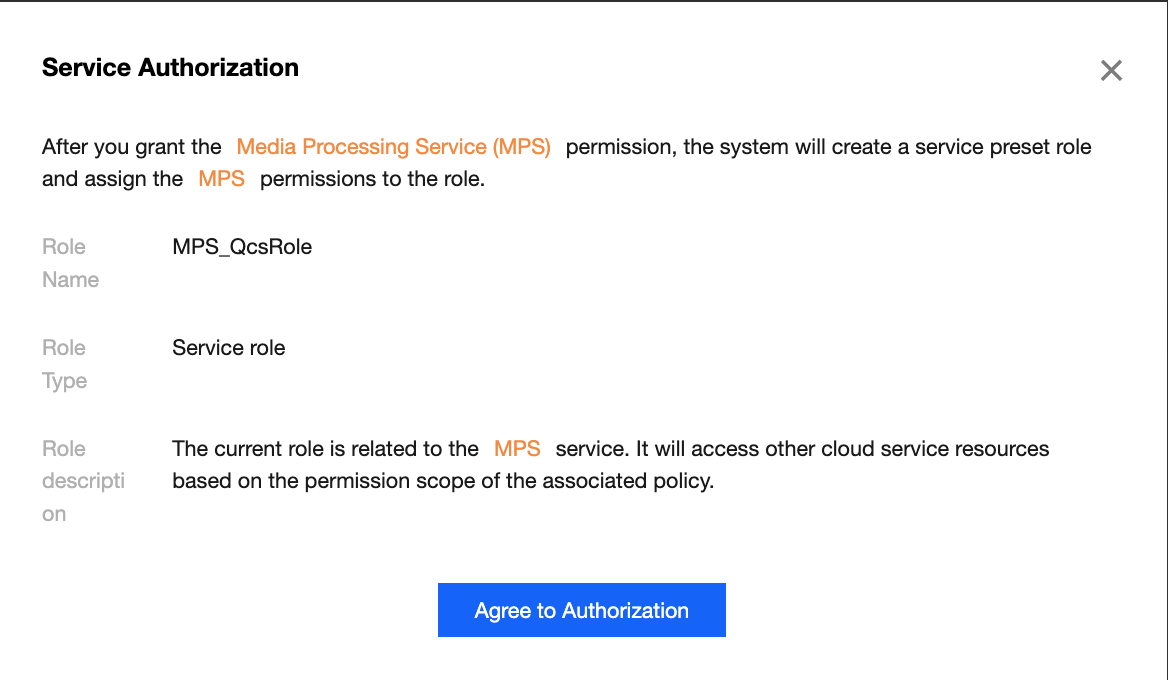Click 'The current role is related to the' text

pyautogui.click(x=325, y=449)
